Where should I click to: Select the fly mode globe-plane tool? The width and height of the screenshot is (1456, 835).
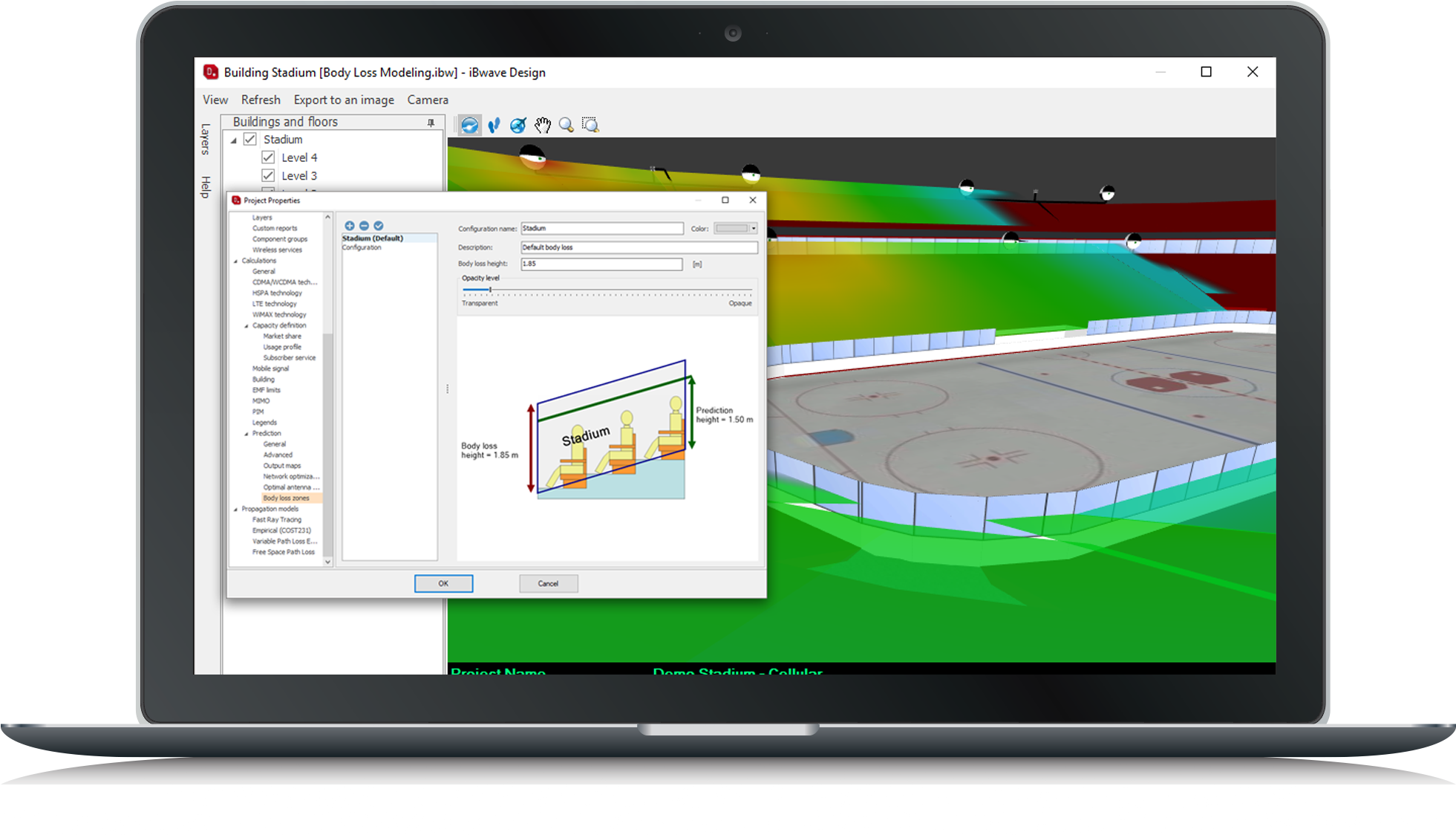[x=518, y=126]
